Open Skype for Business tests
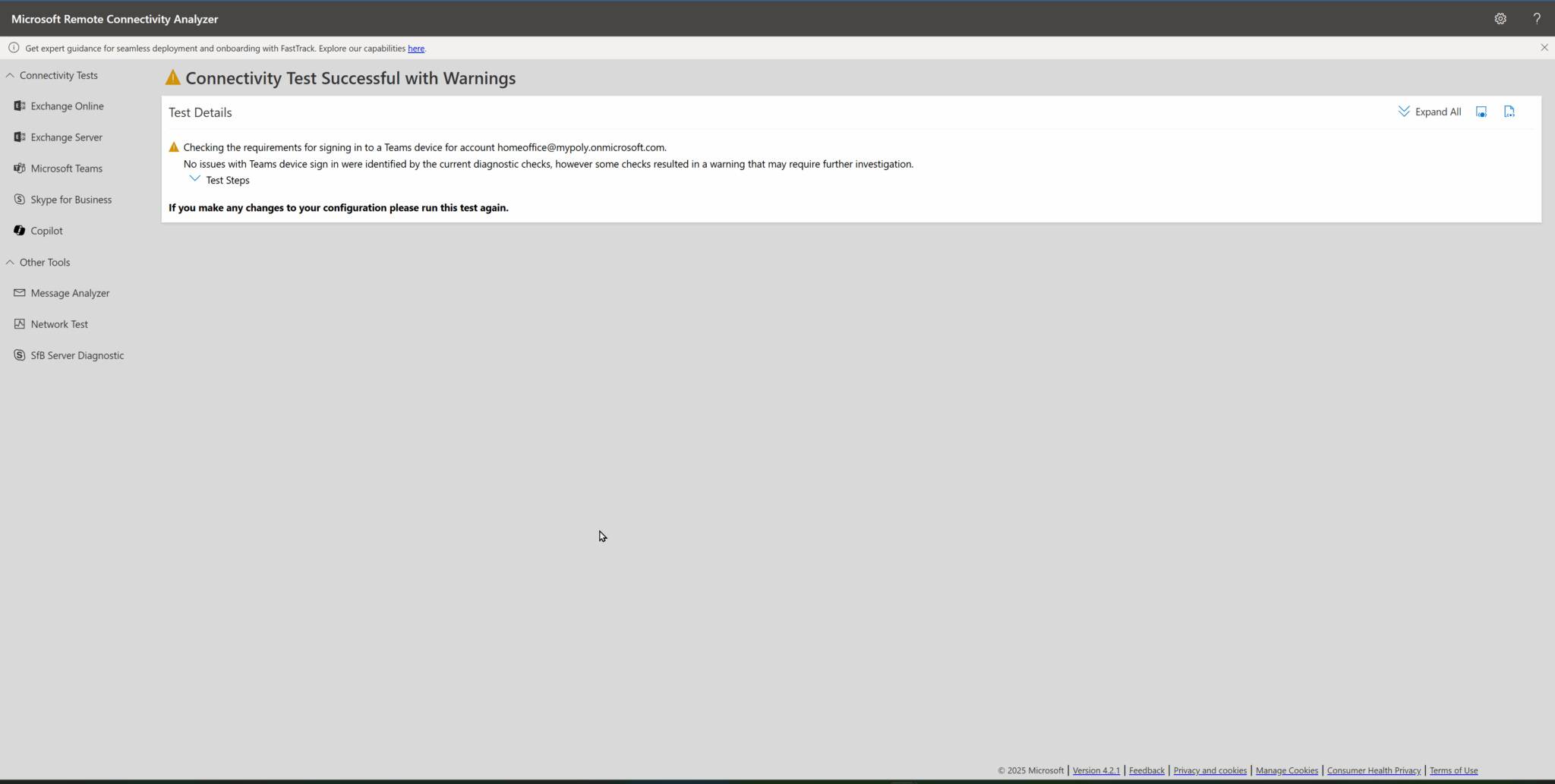This screenshot has height=784, width=1555. (71, 199)
